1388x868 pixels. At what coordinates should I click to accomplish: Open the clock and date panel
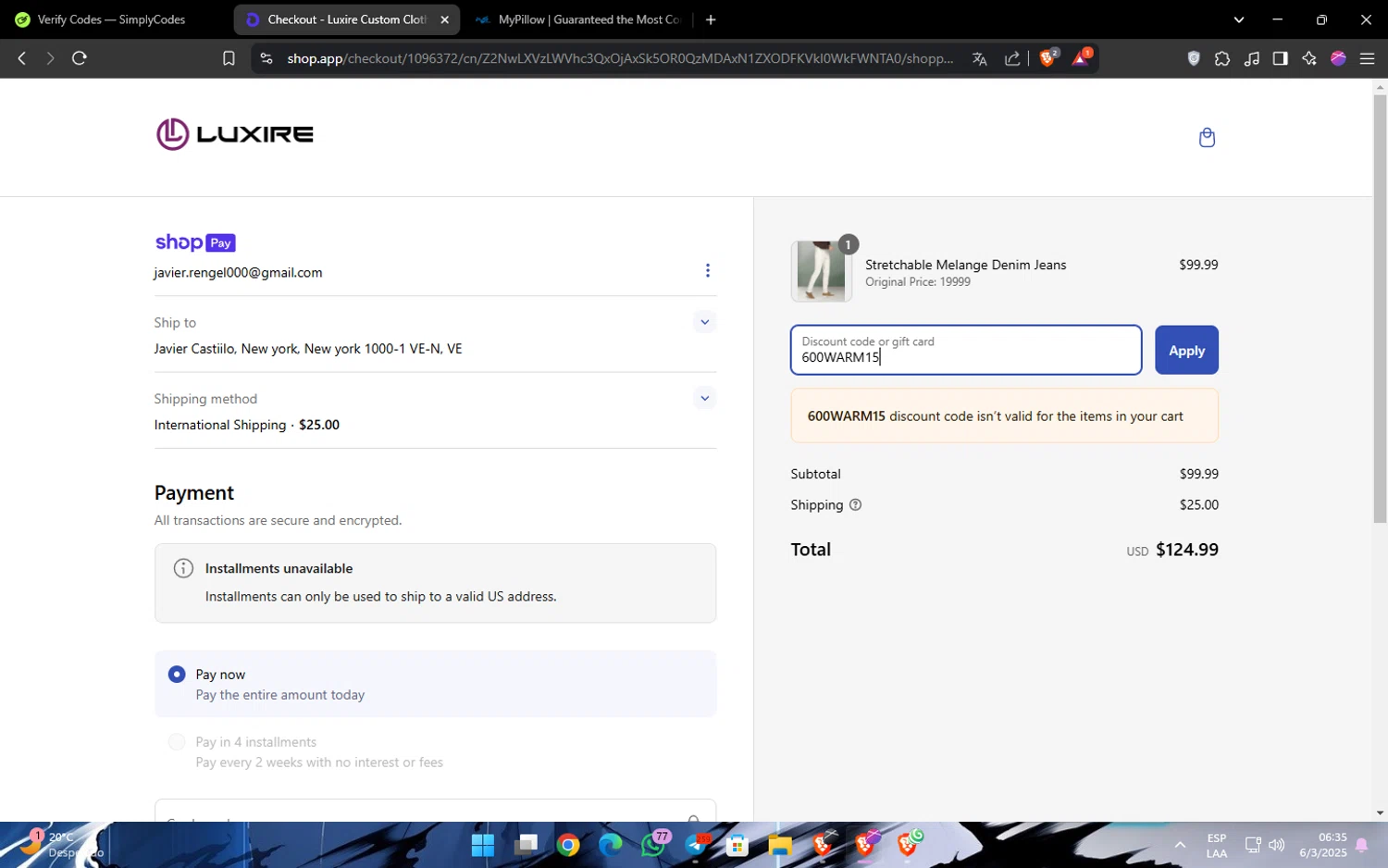click(x=1323, y=845)
